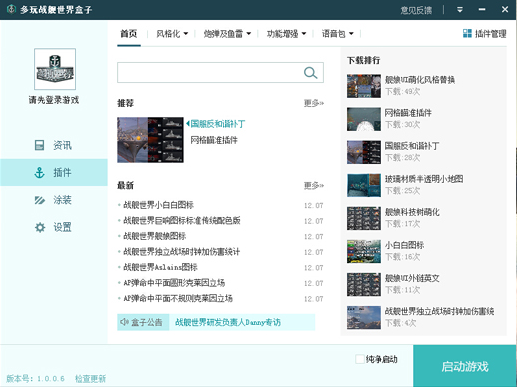Open 战舰世界小白白图标 in latest list
517x387 pixels.
(159, 205)
